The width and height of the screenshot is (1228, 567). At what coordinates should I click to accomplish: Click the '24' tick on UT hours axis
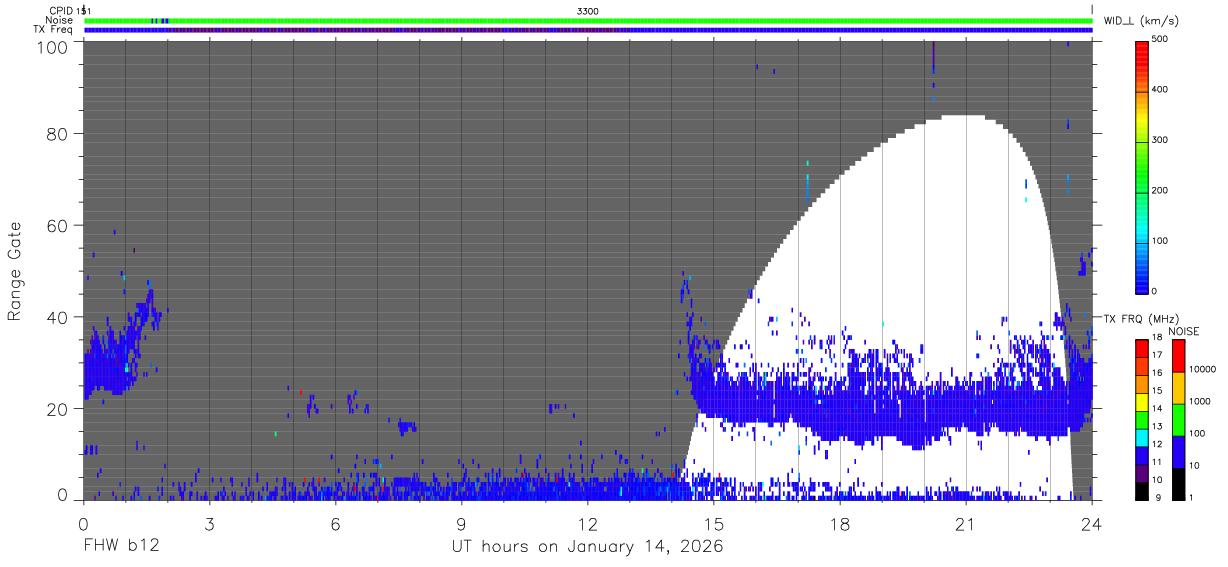pos(1092,523)
